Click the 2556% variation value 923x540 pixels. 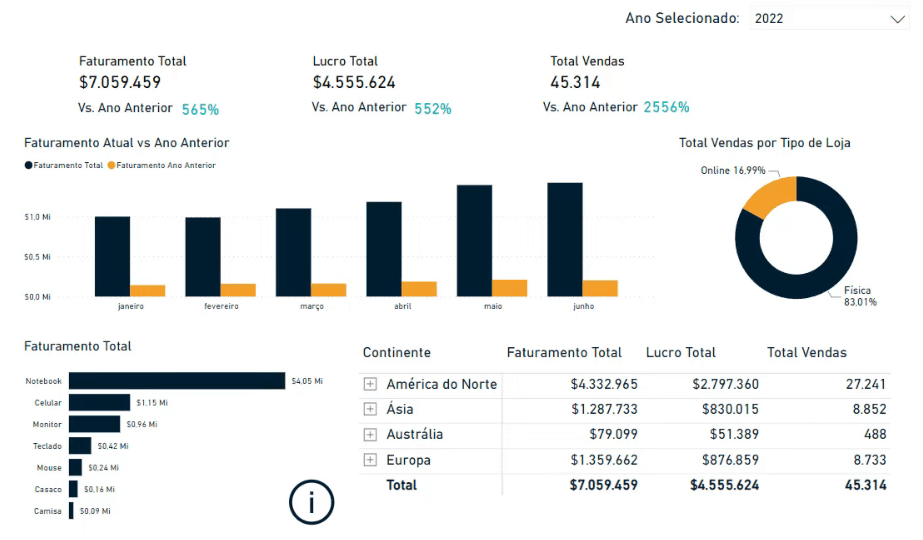coord(666,107)
